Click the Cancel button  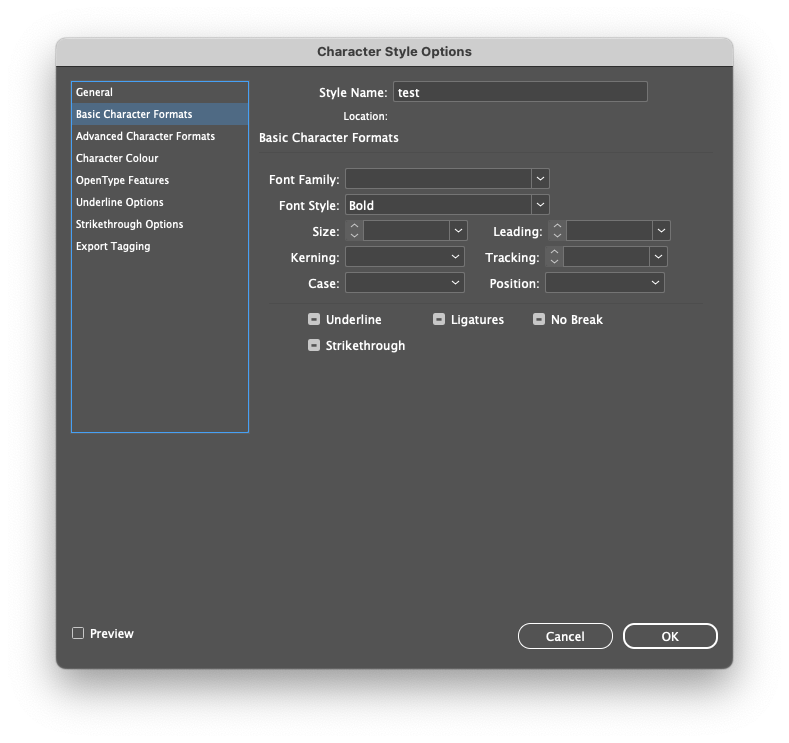click(565, 636)
